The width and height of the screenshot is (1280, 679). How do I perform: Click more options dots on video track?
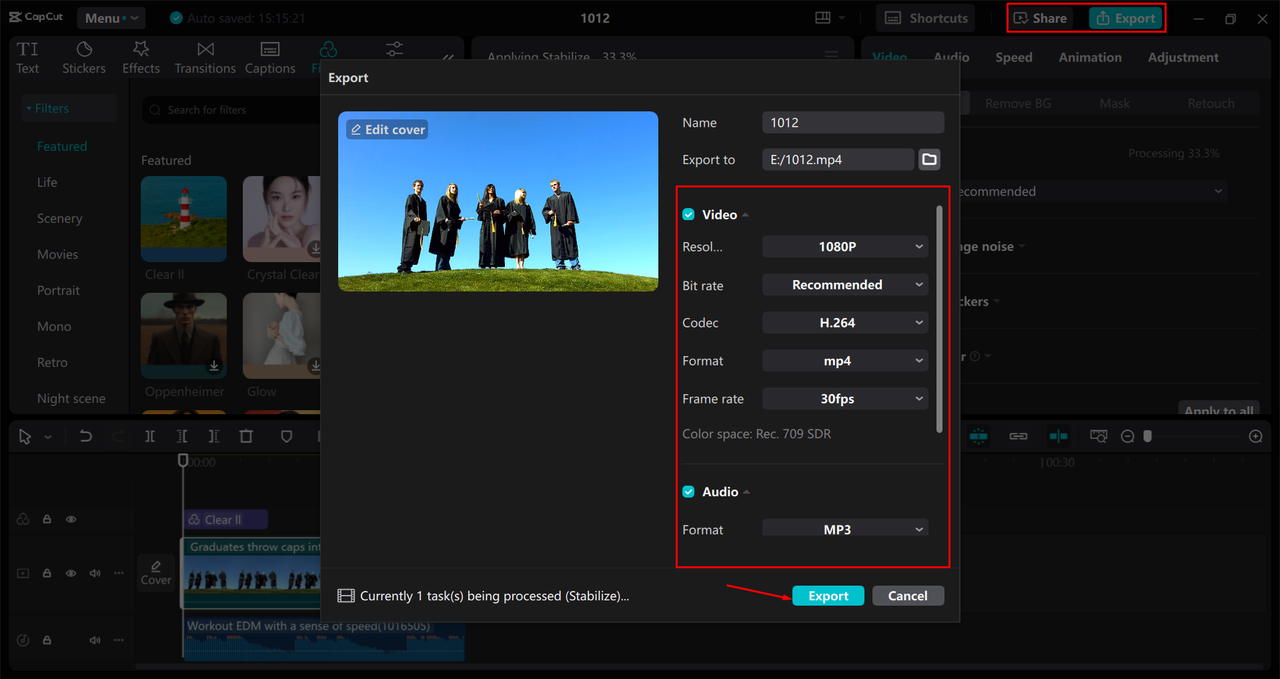(x=119, y=573)
